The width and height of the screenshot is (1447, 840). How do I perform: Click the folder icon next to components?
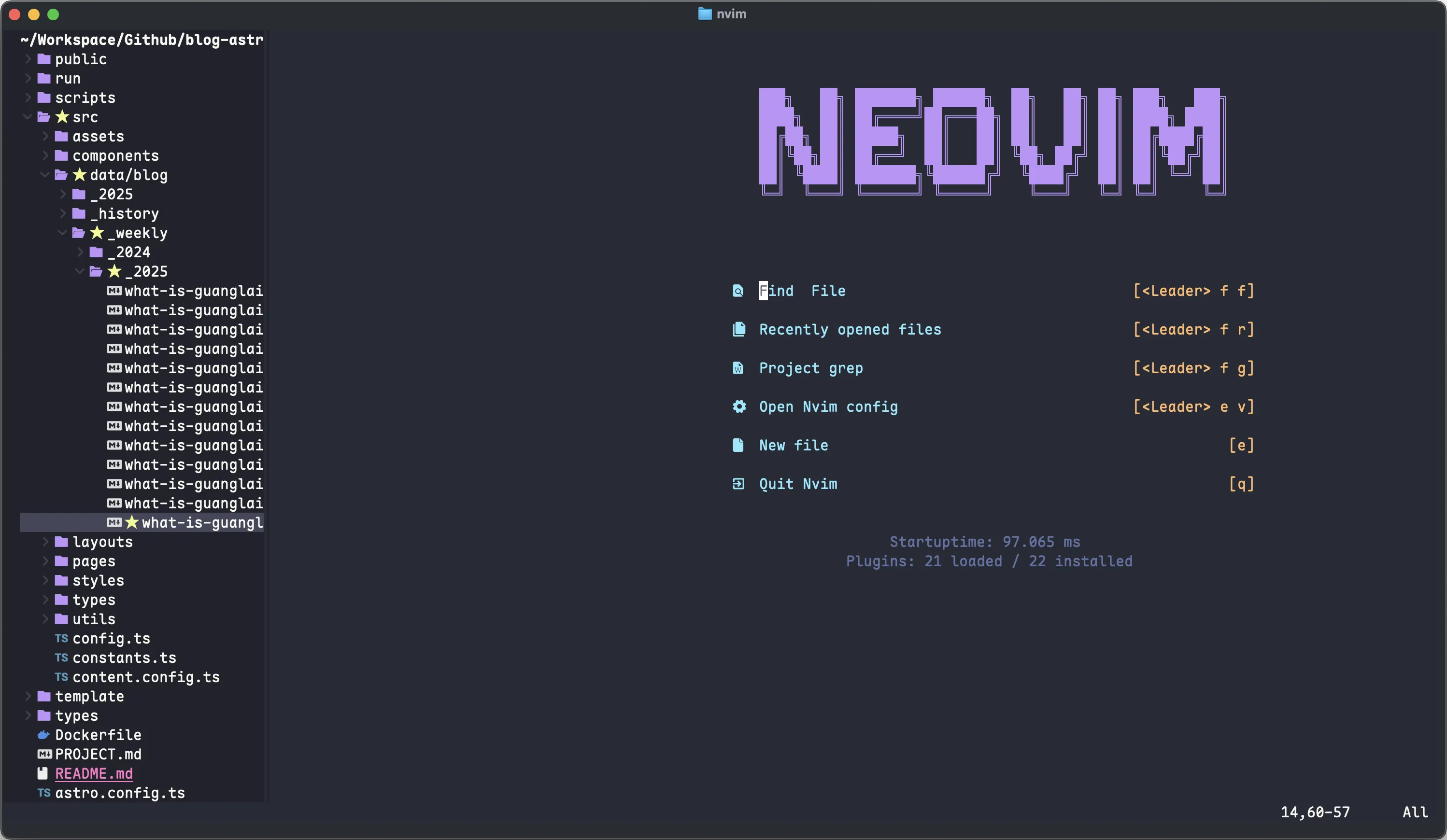[x=61, y=155]
